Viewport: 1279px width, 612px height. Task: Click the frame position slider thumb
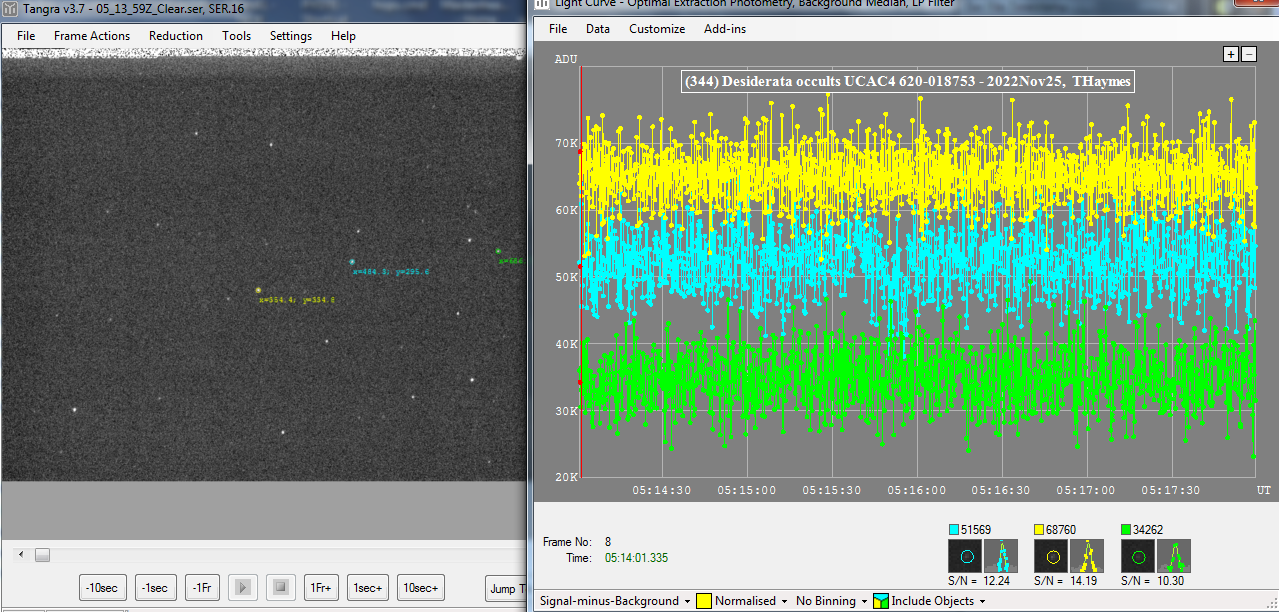tap(42, 554)
